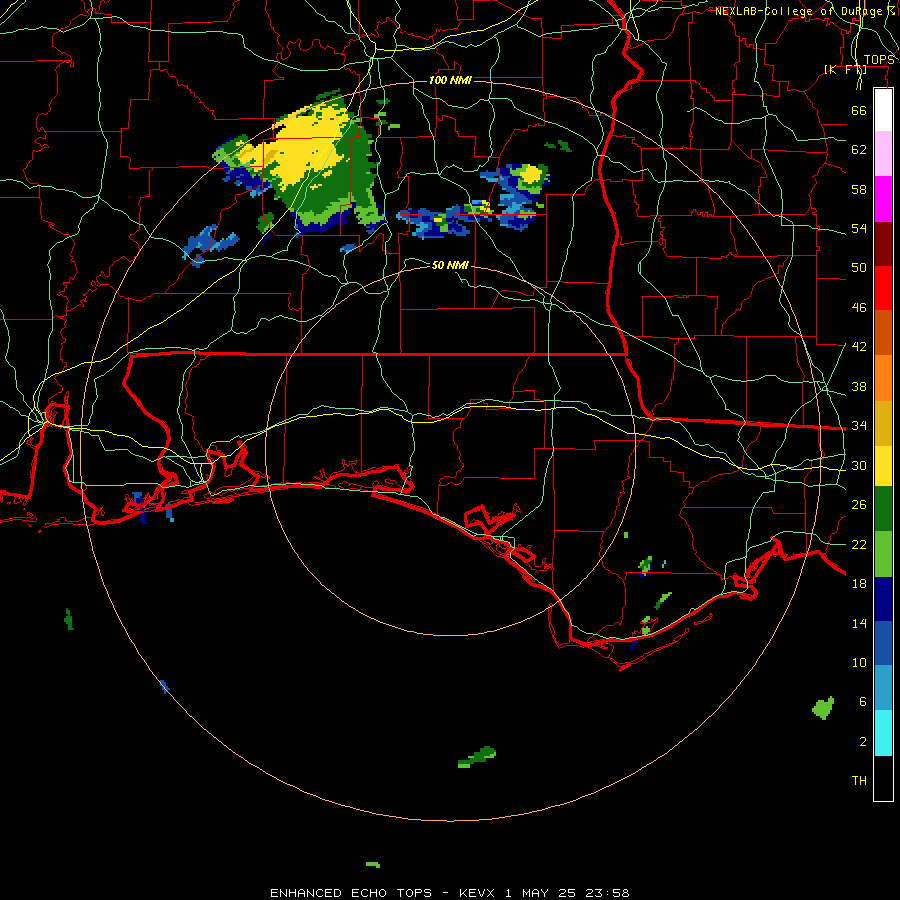The height and width of the screenshot is (900, 900).
Task: Click the dark green legend swatch
Action: point(883,509)
